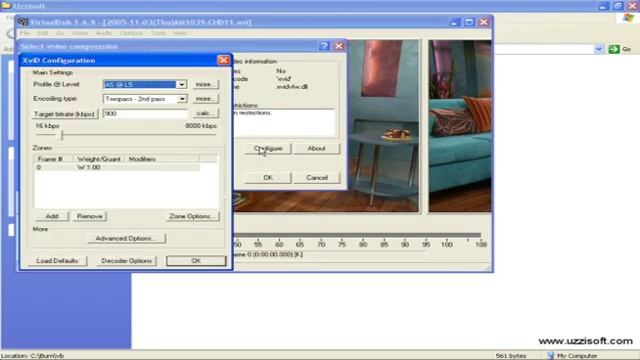Image resolution: width=640 pixels, height=360 pixels.
Task: Open the Encoding type dropdown
Action: (182, 99)
